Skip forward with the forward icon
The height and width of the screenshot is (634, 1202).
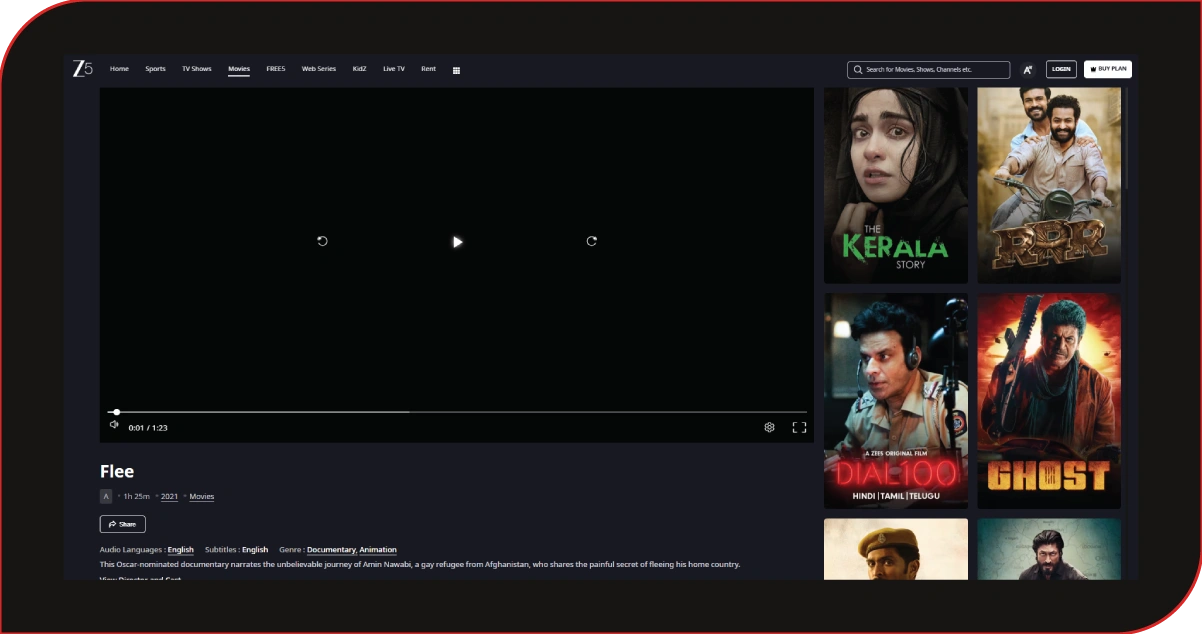(x=592, y=241)
